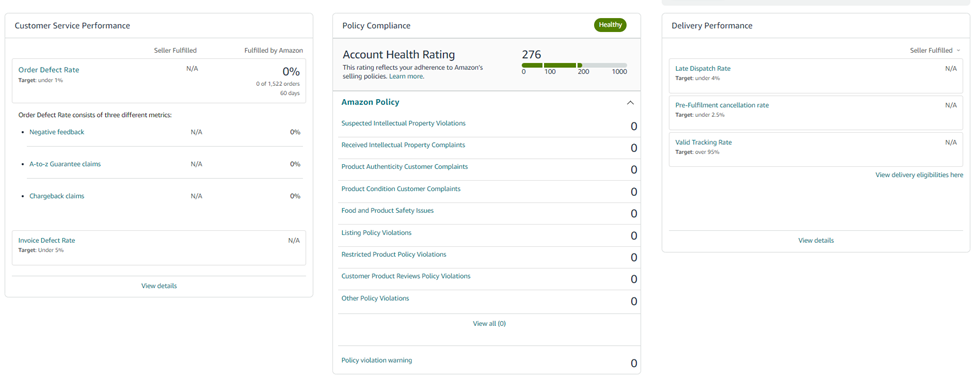Screen dimensions: 975x379
Task: Open the Invoice Defect Rate link
Action: [47, 240]
